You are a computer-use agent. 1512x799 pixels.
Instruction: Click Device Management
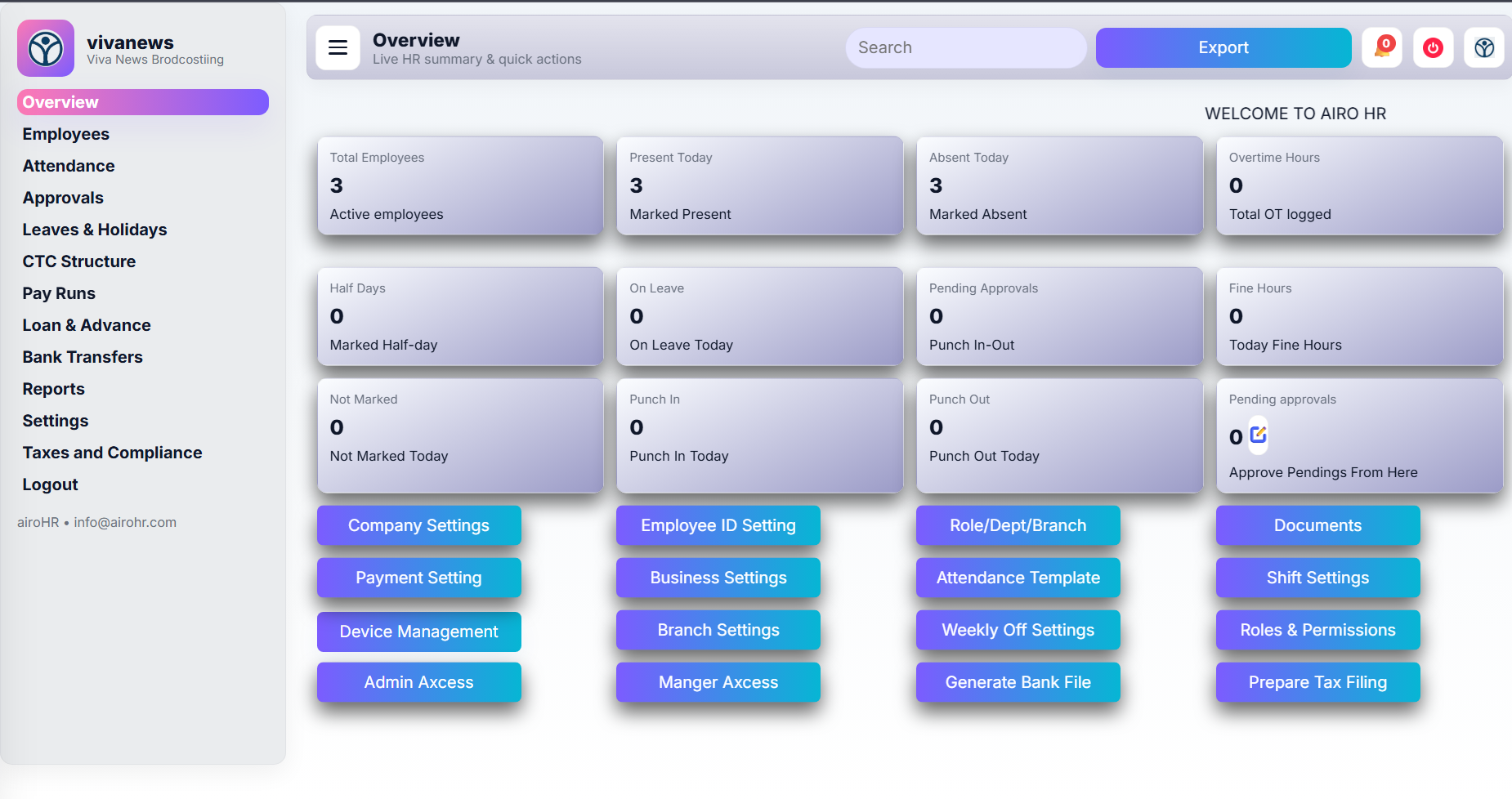418,632
